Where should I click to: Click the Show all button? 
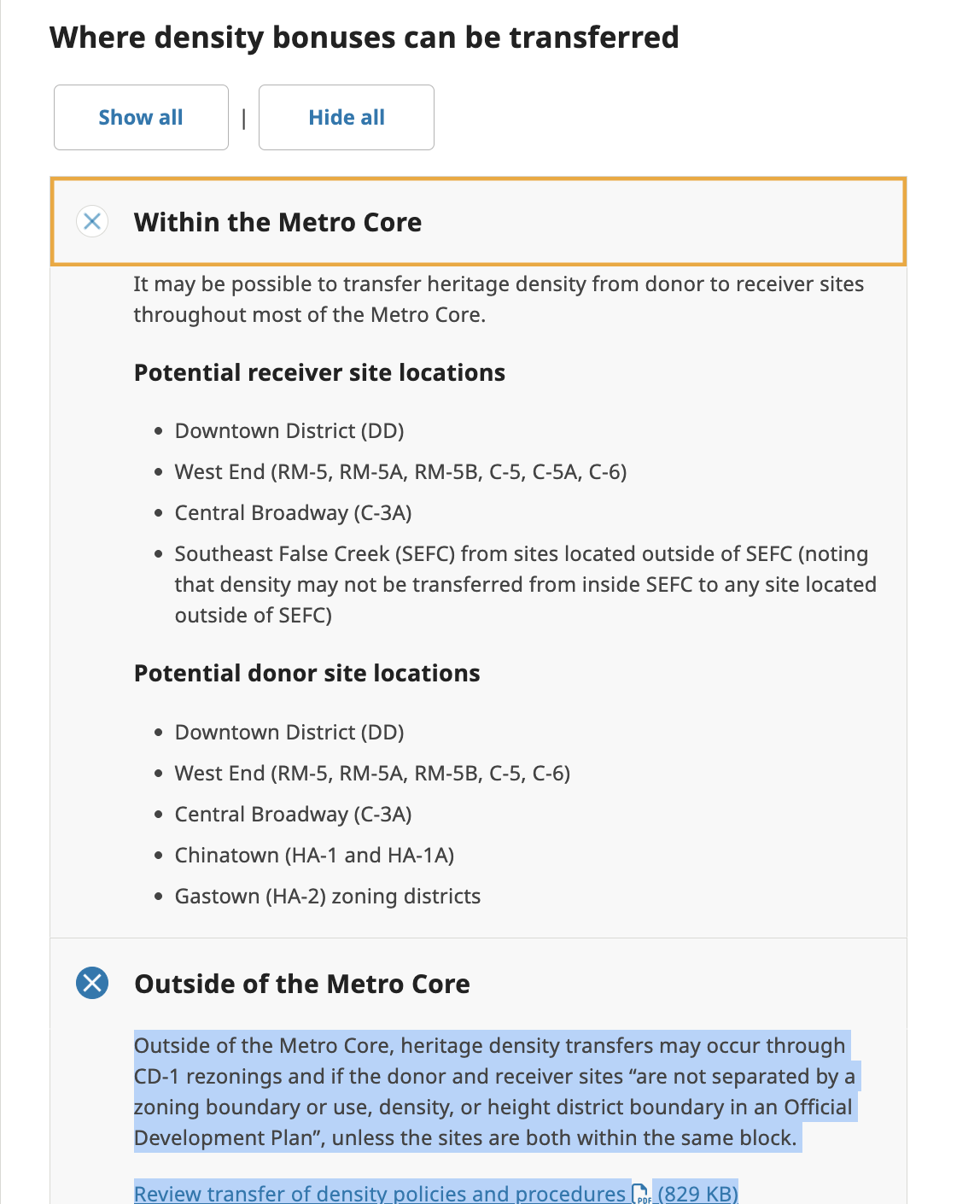click(x=141, y=118)
